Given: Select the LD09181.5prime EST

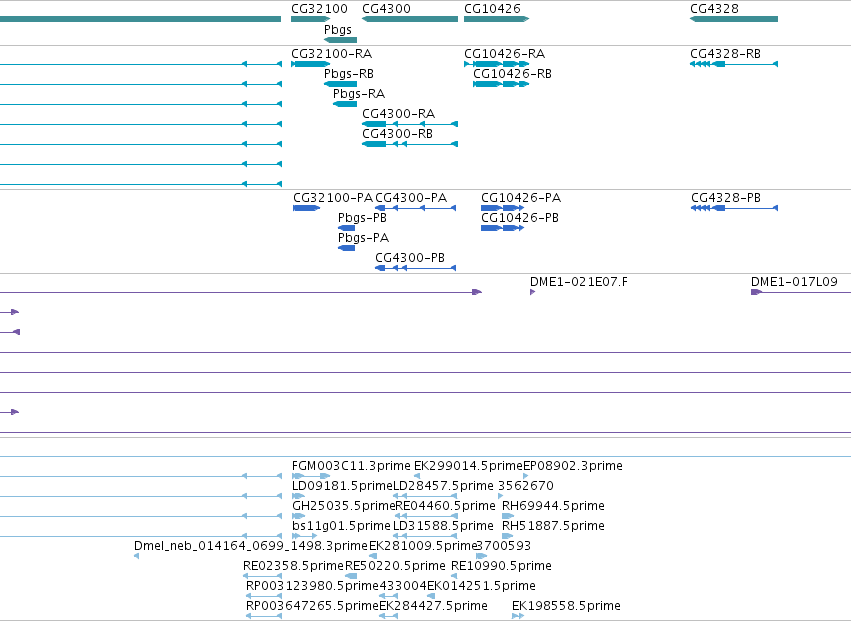Looking at the screenshot, I should point(299,496).
